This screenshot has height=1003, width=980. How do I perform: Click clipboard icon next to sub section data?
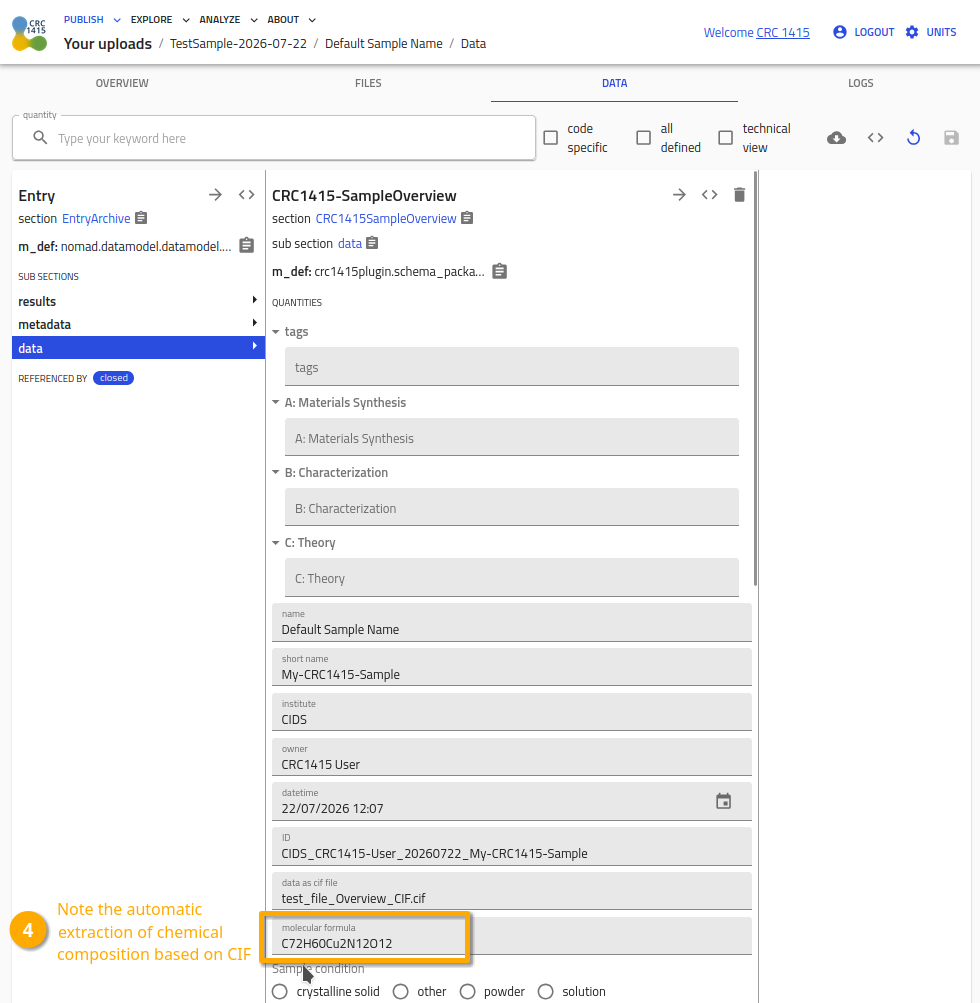(x=372, y=243)
